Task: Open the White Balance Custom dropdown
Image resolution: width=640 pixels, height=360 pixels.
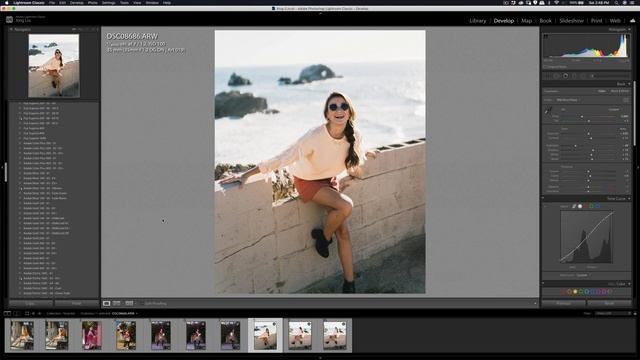Action: [614, 110]
